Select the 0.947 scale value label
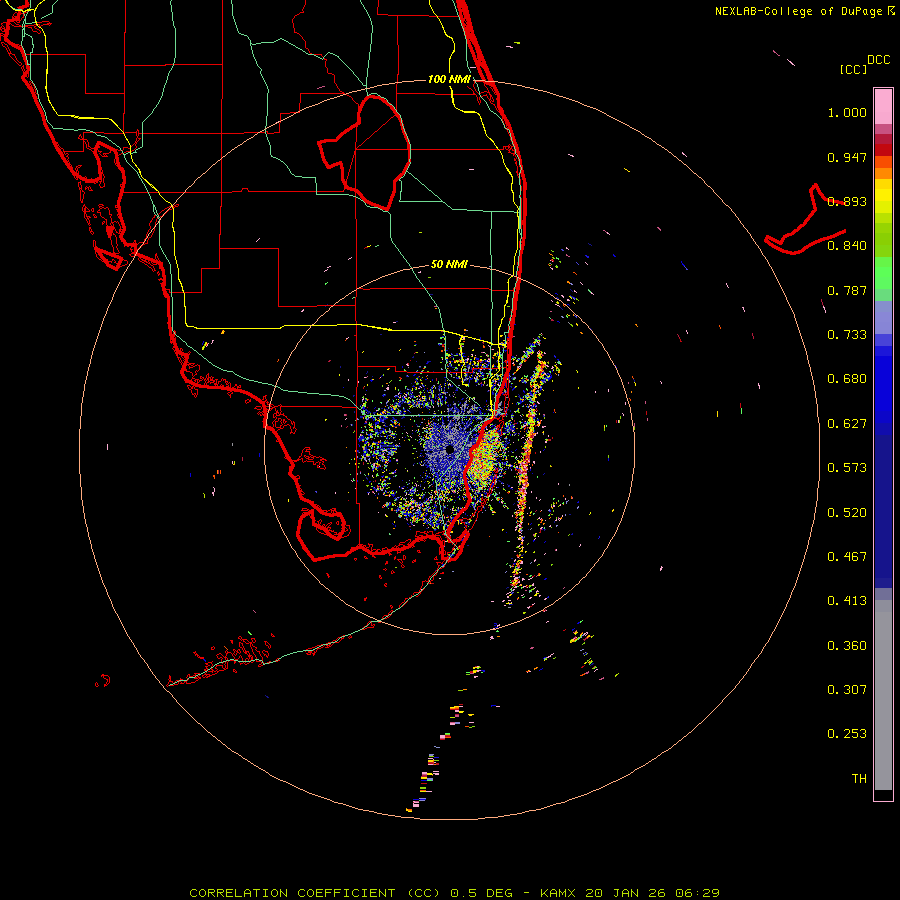Screen dimensions: 900x900 847,157
